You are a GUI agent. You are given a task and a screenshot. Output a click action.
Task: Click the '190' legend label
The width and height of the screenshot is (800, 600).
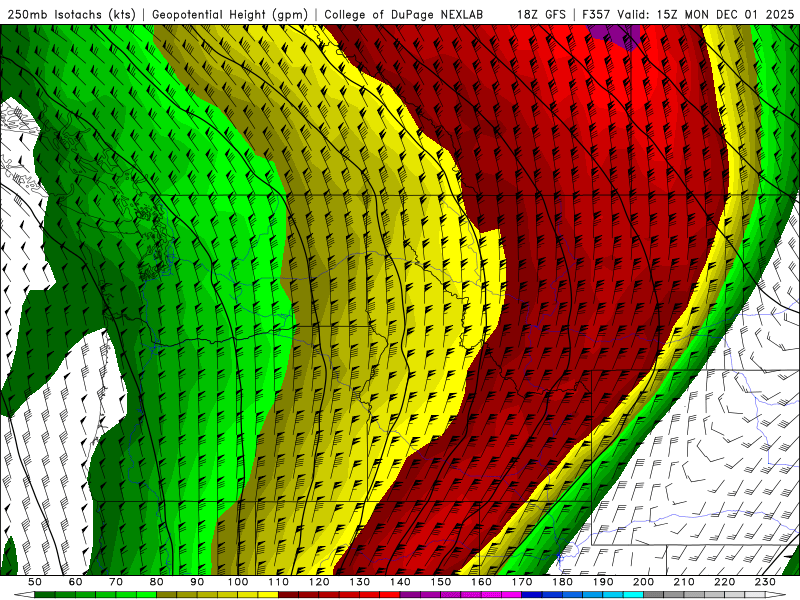tap(603, 582)
